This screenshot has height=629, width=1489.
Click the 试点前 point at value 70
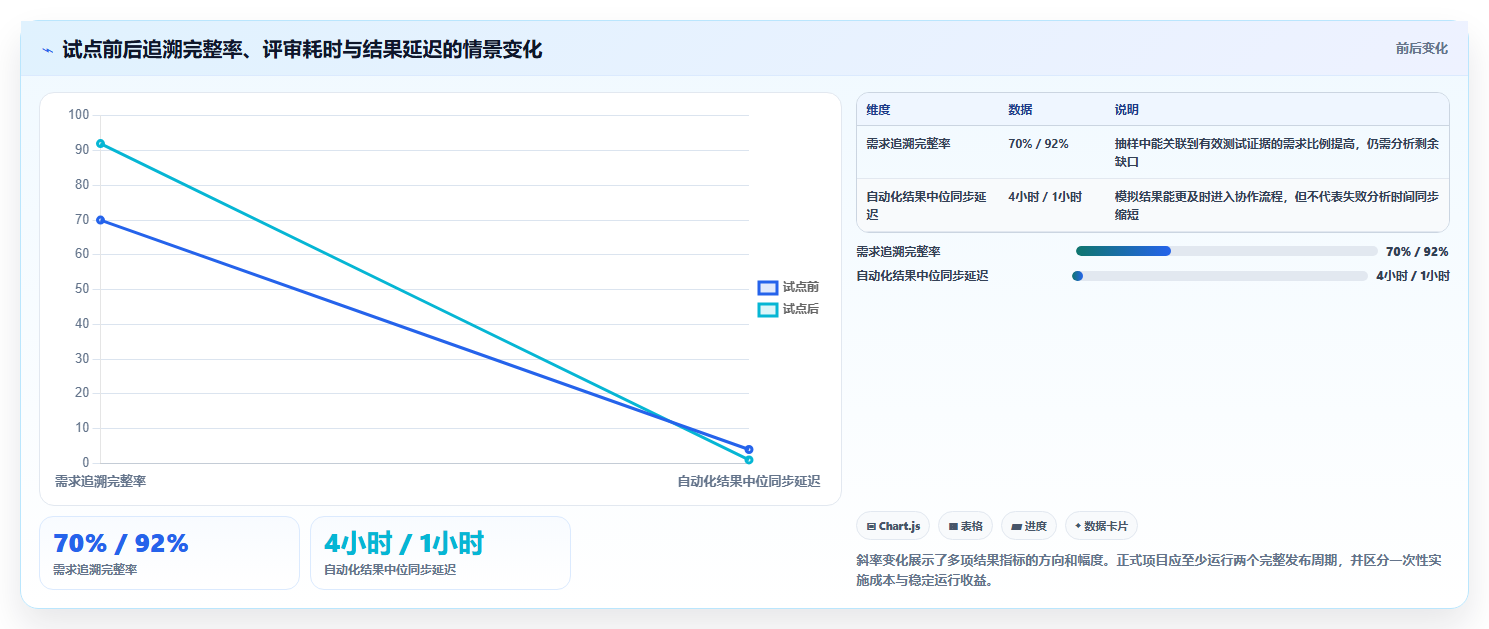pos(100,220)
